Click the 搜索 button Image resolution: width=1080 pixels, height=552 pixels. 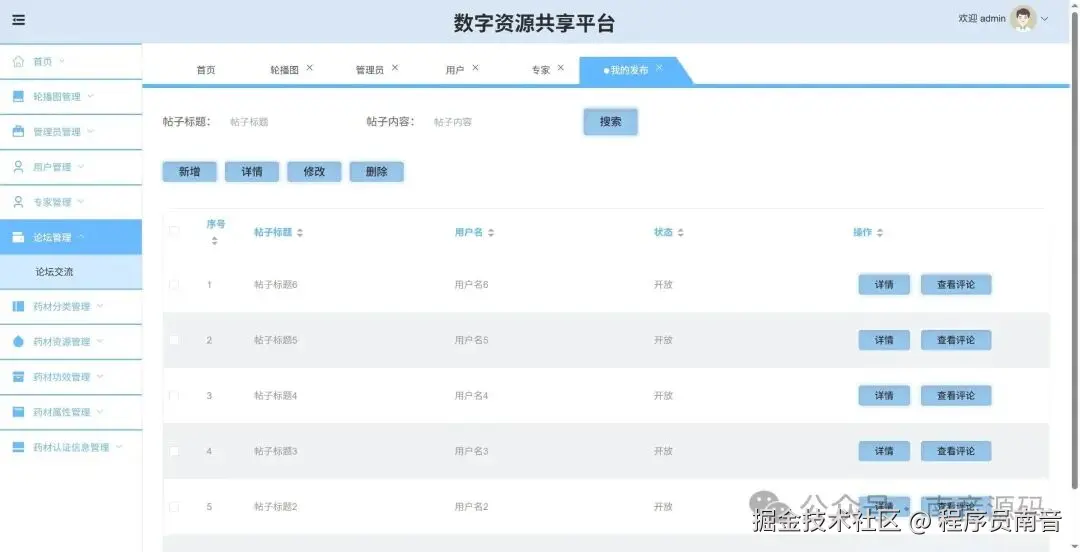pyautogui.click(x=610, y=121)
